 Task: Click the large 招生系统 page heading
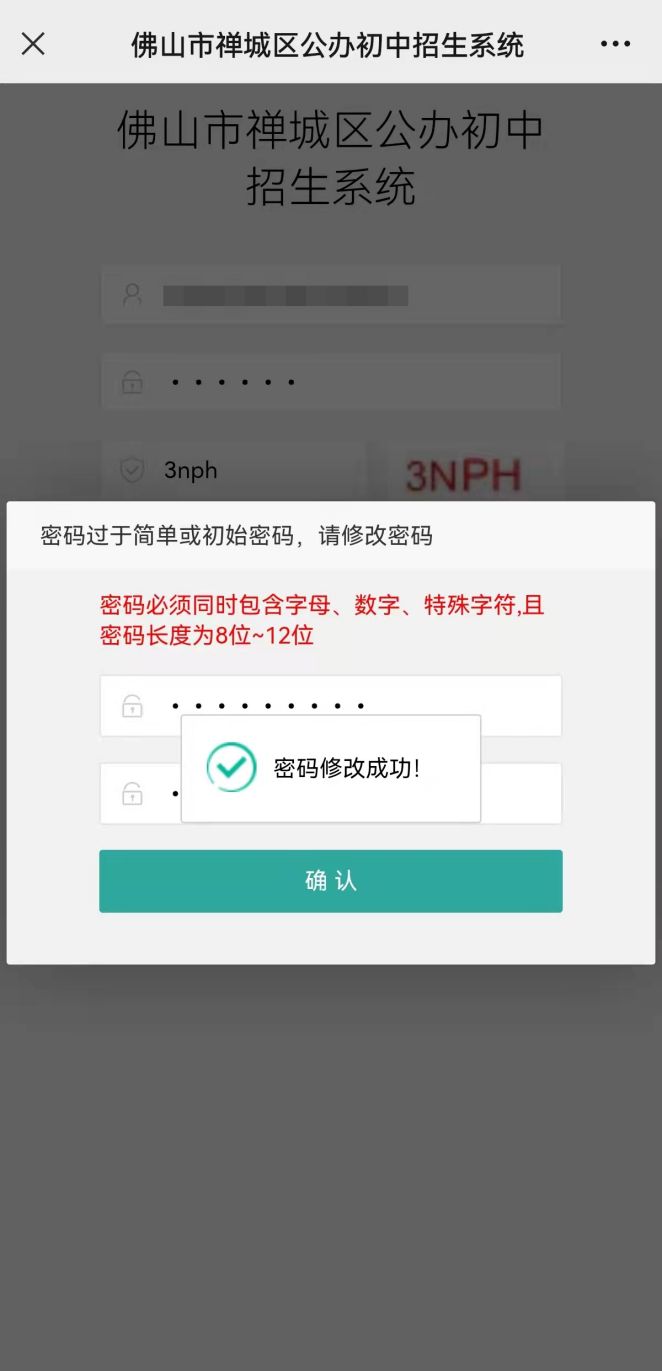tap(331, 159)
